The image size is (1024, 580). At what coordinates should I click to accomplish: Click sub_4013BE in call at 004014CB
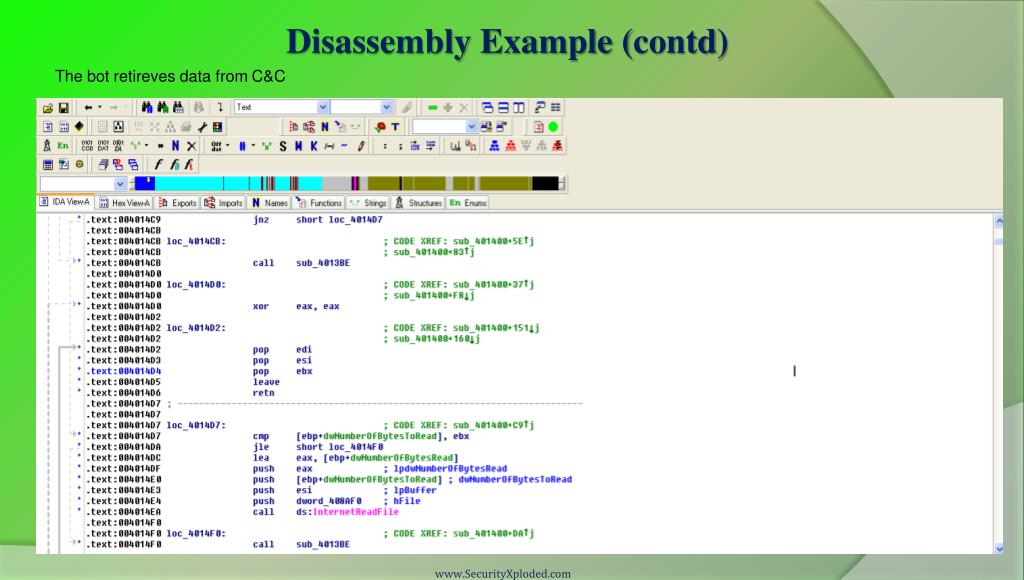click(323, 263)
